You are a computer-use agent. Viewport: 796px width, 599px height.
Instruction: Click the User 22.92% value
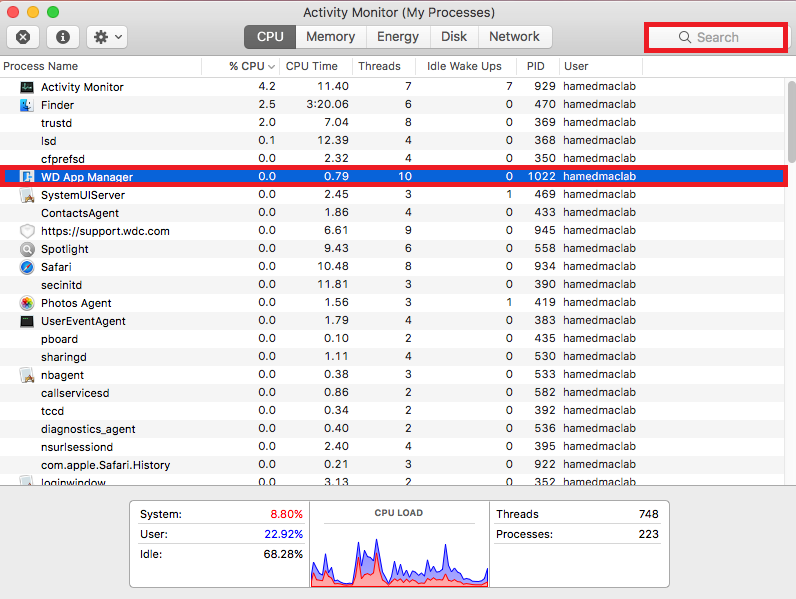point(283,534)
